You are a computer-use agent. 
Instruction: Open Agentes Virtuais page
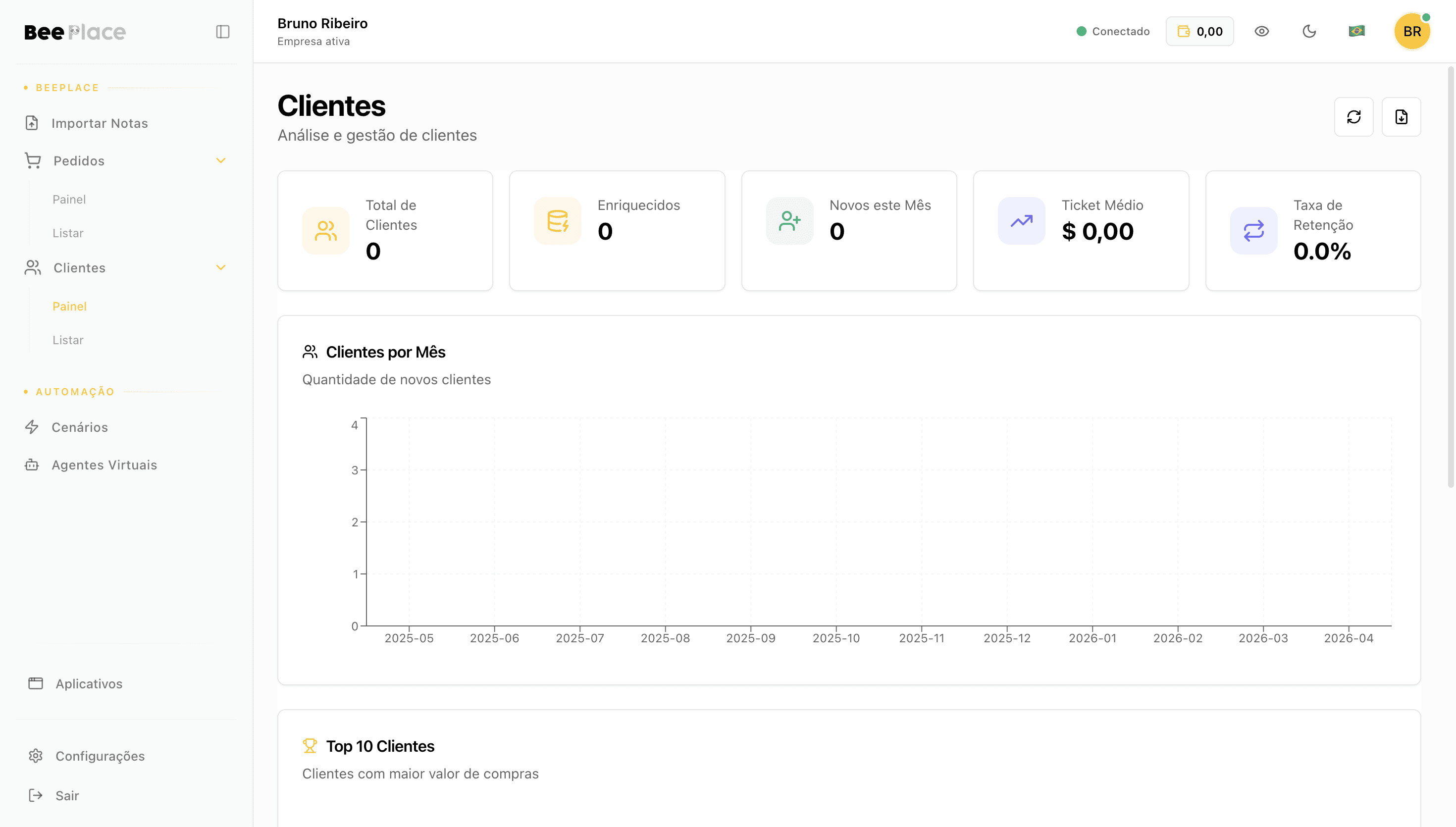pos(104,465)
